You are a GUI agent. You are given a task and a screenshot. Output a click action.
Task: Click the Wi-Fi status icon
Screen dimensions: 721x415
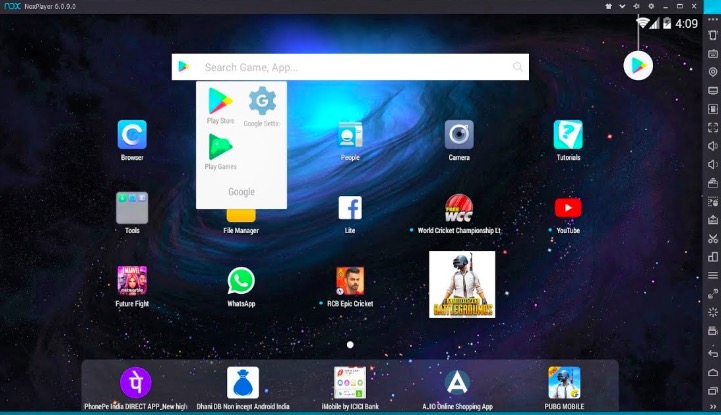643,23
